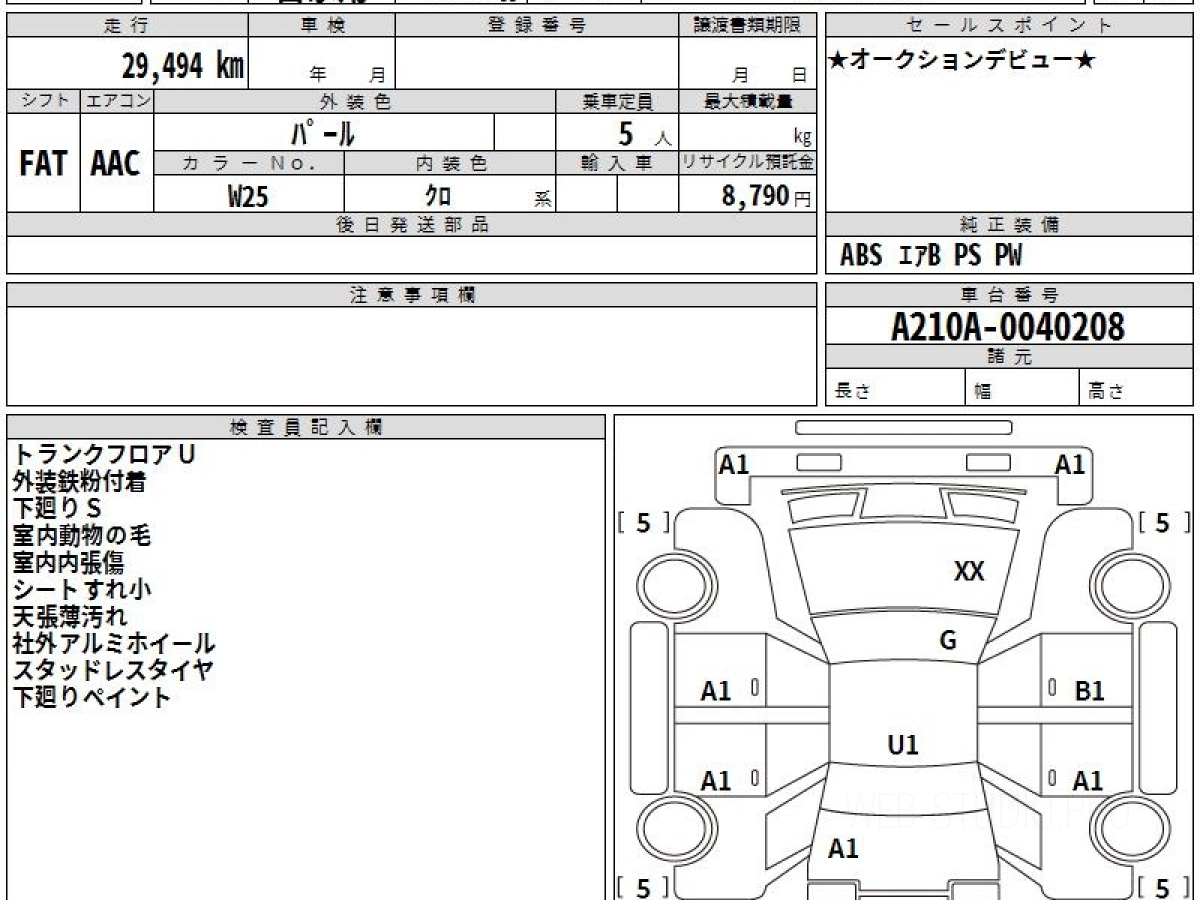Click the 外装色 header cell

[x=355, y=101]
